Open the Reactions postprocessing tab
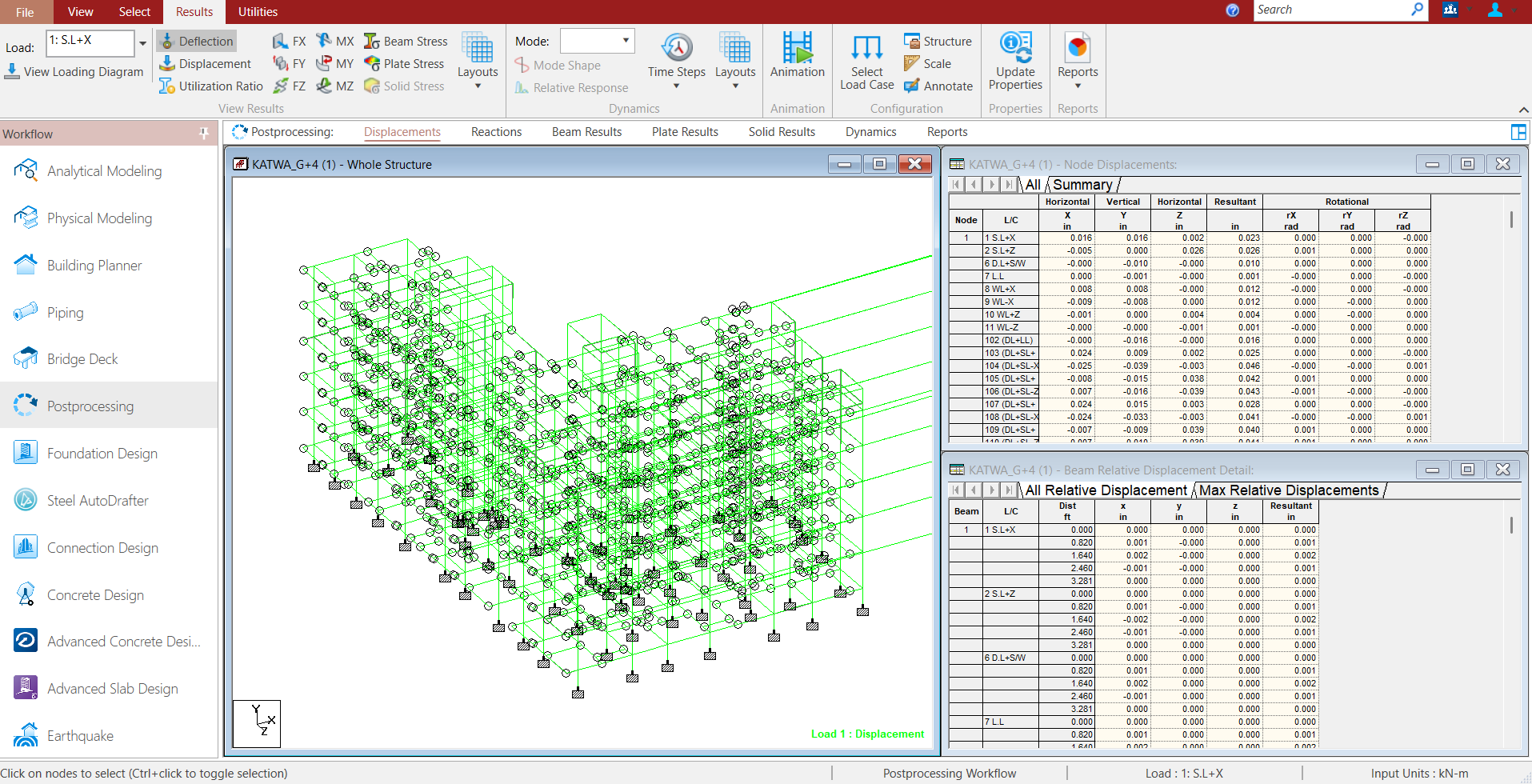Screen dimensions: 1532x784 (x=496, y=132)
